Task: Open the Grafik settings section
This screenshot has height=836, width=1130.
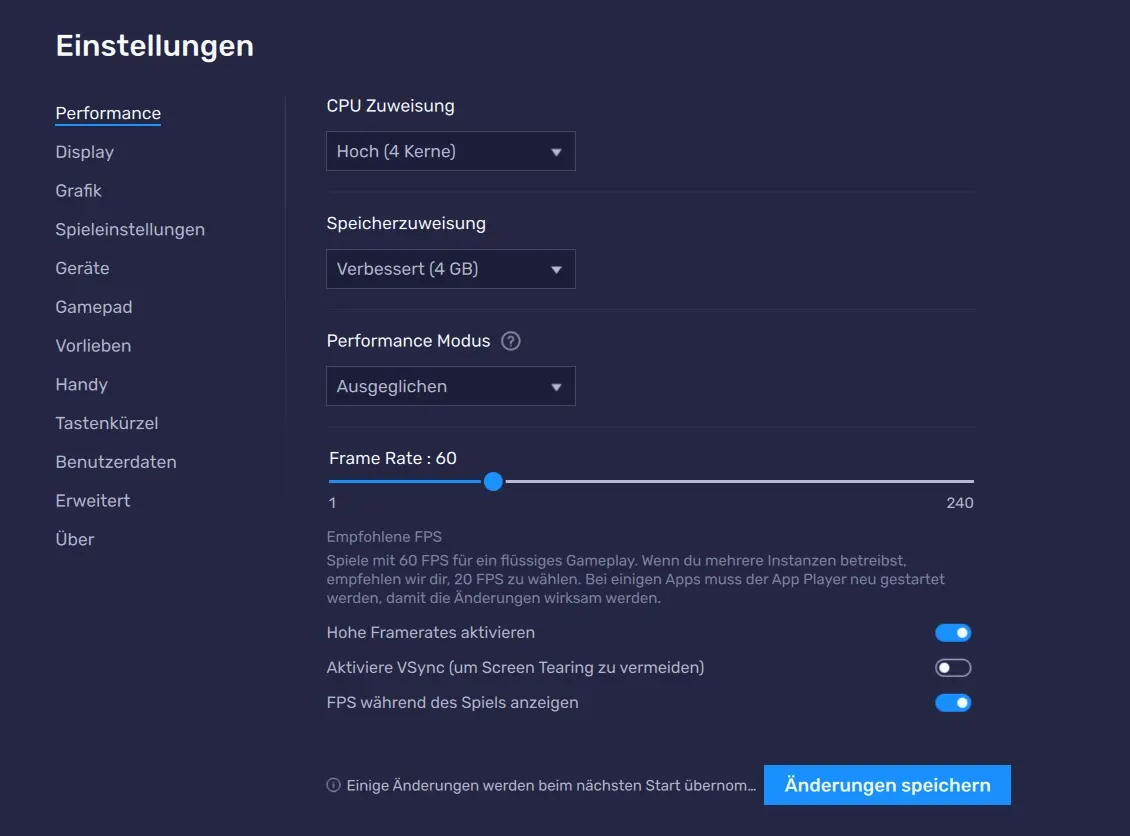Action: (79, 190)
